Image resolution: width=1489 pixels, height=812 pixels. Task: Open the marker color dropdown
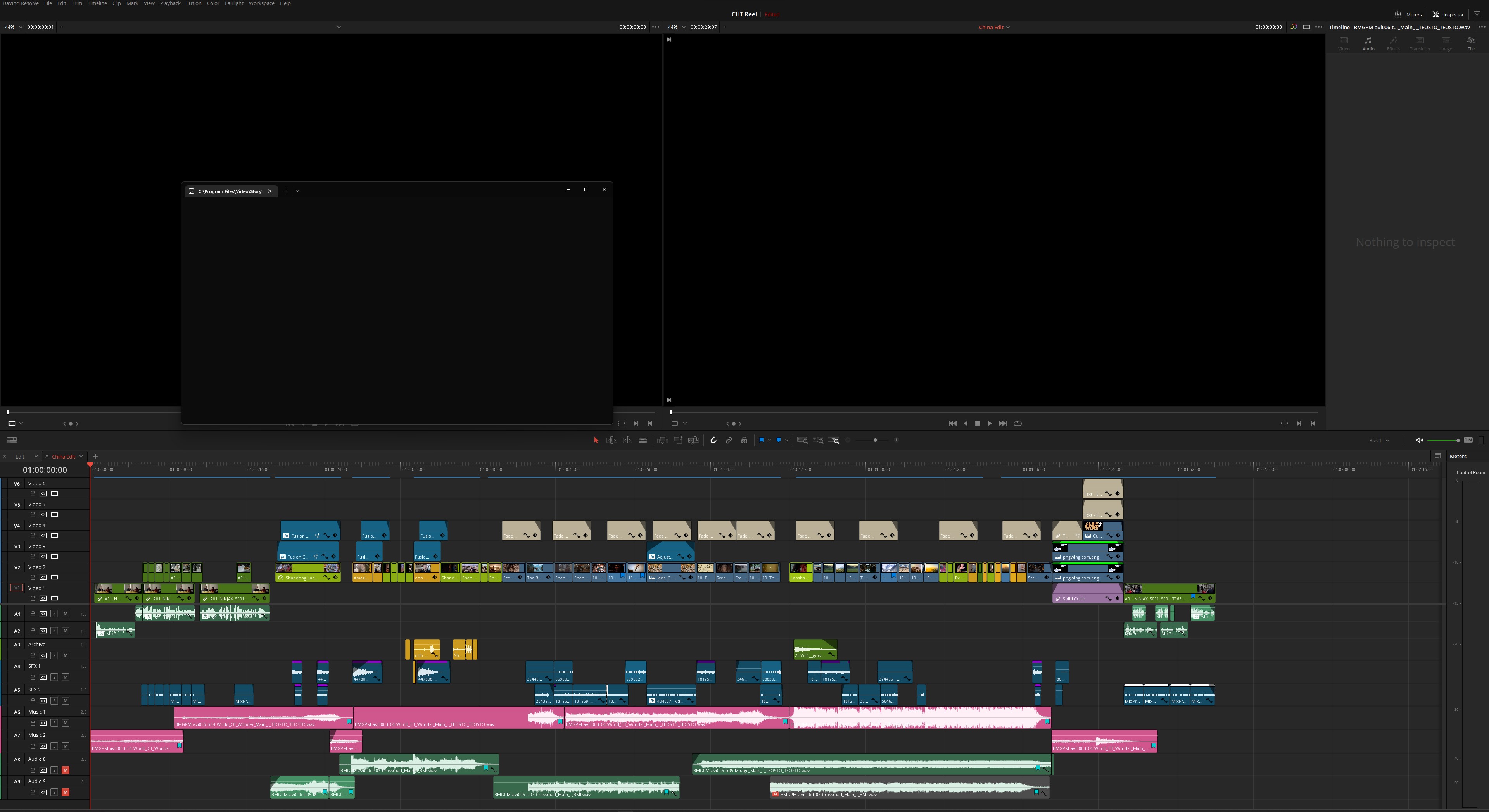pyautogui.click(x=786, y=440)
